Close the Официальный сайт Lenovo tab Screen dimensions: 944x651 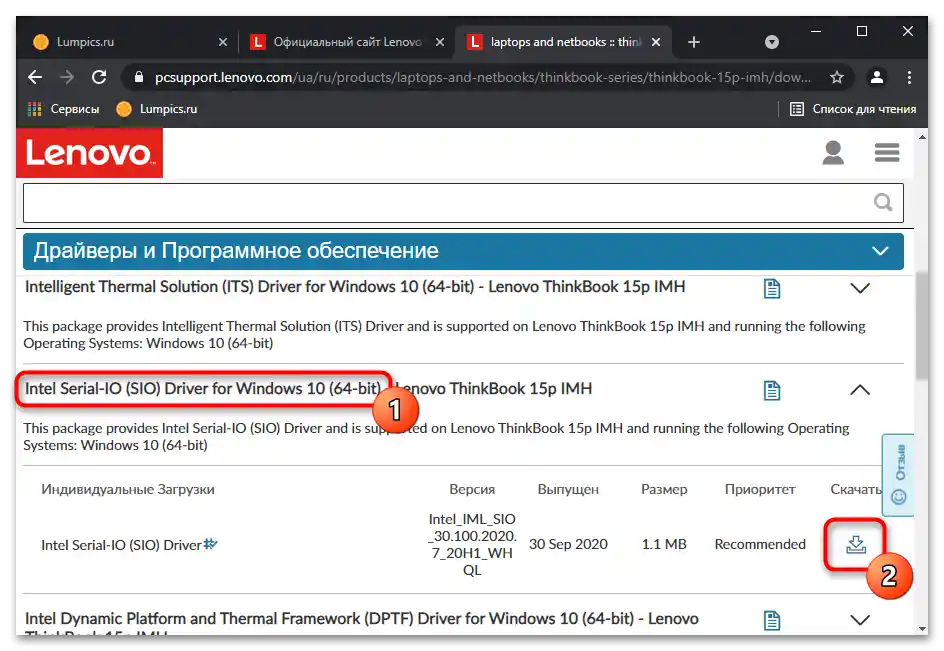440,42
